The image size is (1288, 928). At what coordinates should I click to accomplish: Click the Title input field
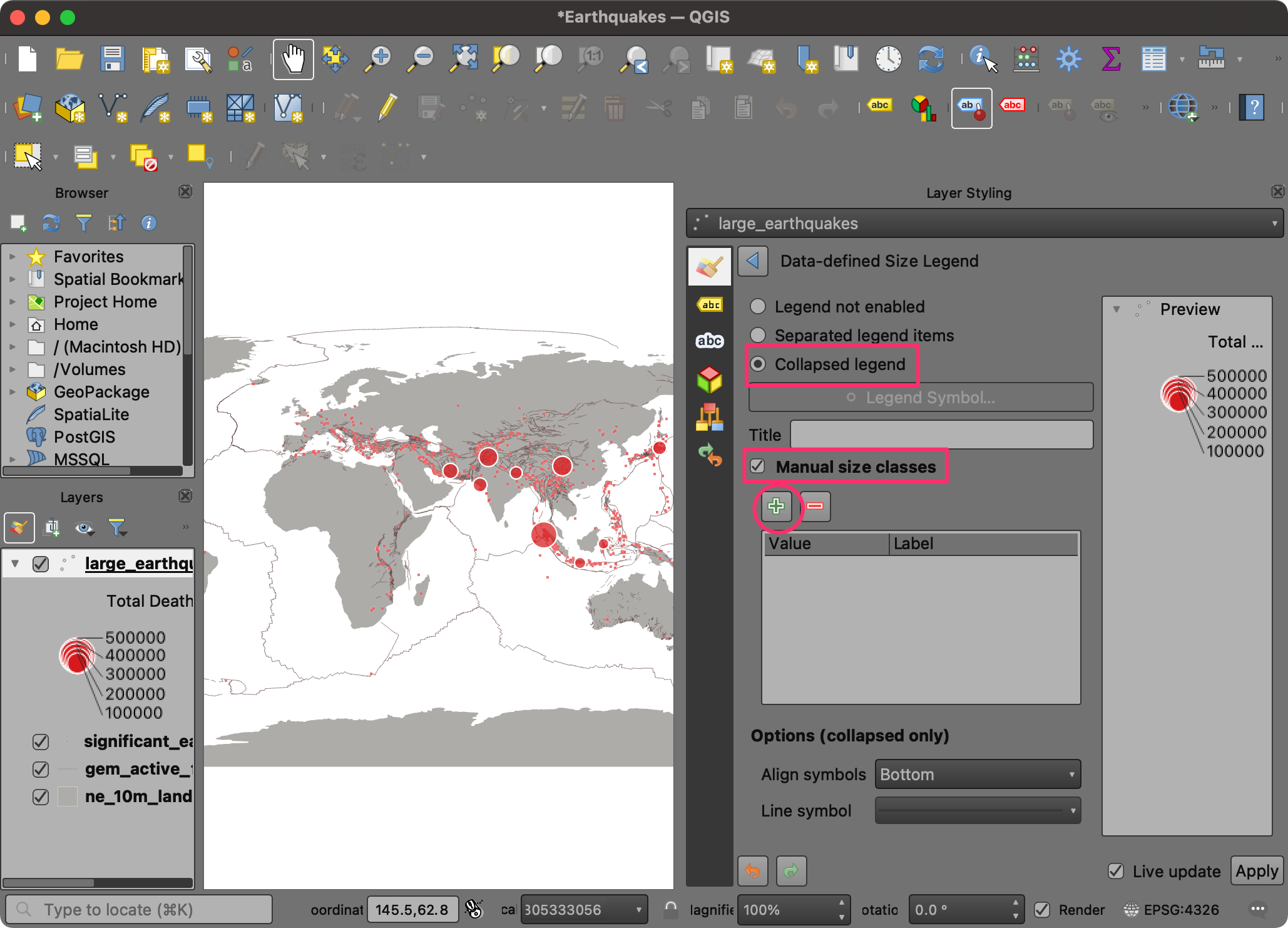pyautogui.click(x=939, y=433)
